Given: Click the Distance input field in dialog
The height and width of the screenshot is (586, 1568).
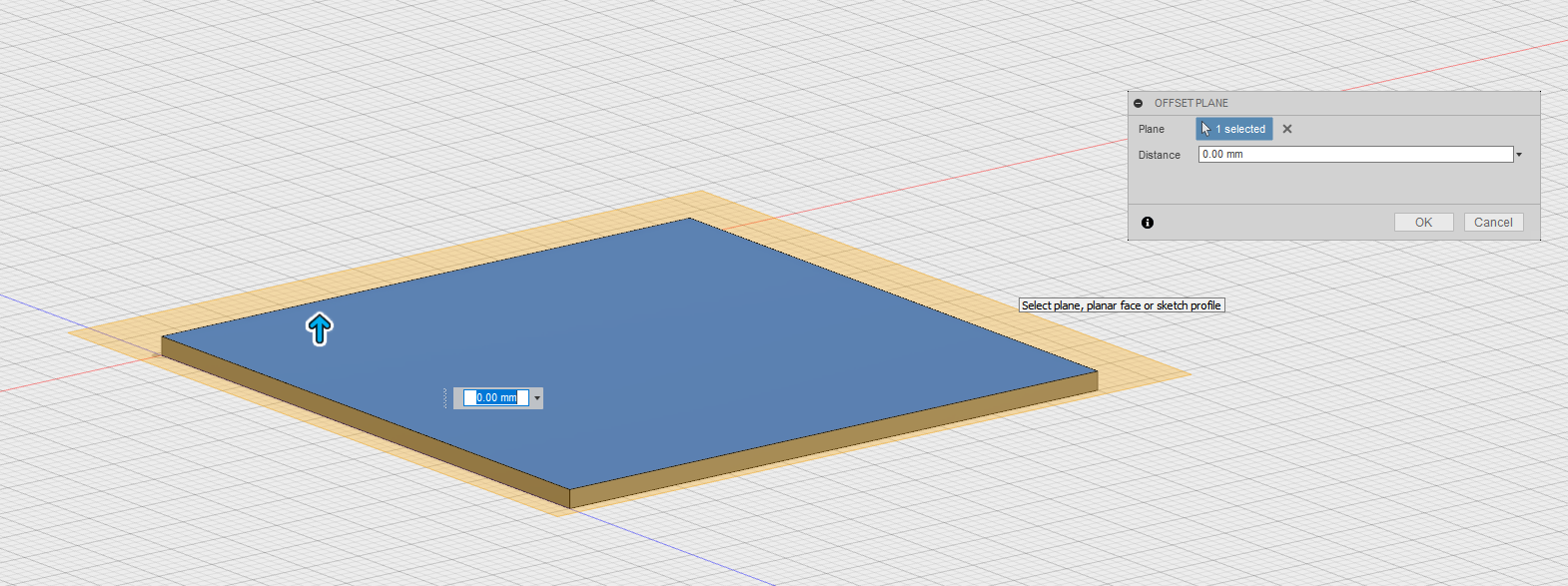Looking at the screenshot, I should tap(1355, 155).
